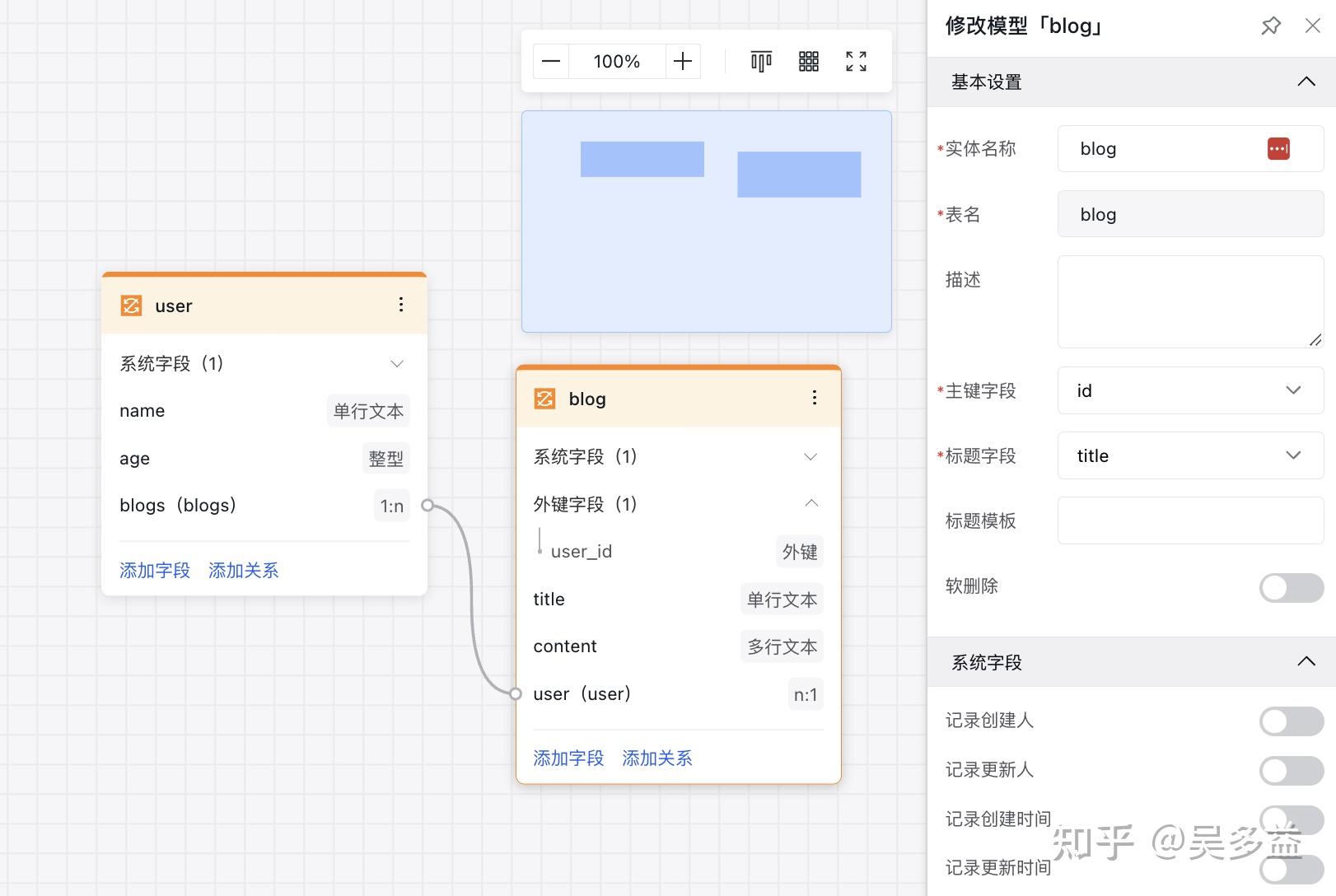Pin the 修改模型 panel
Screen dimensions: 1336x896
point(1270,26)
